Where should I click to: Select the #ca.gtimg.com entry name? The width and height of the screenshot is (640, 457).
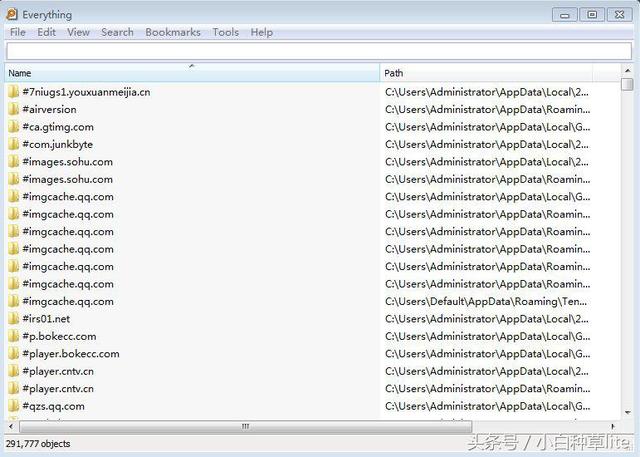(58, 127)
